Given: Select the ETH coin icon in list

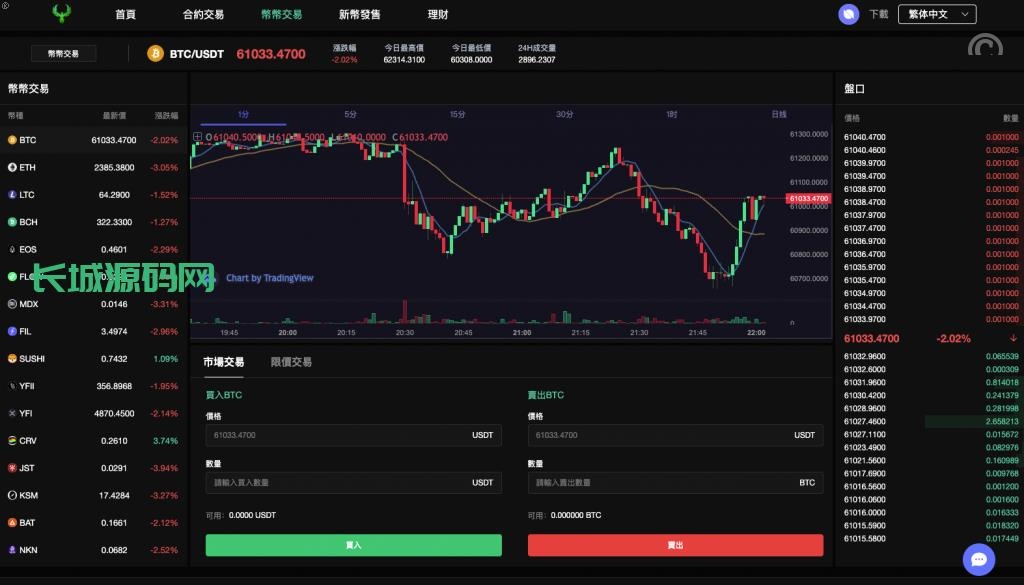Looking at the screenshot, I should pos(12,168).
